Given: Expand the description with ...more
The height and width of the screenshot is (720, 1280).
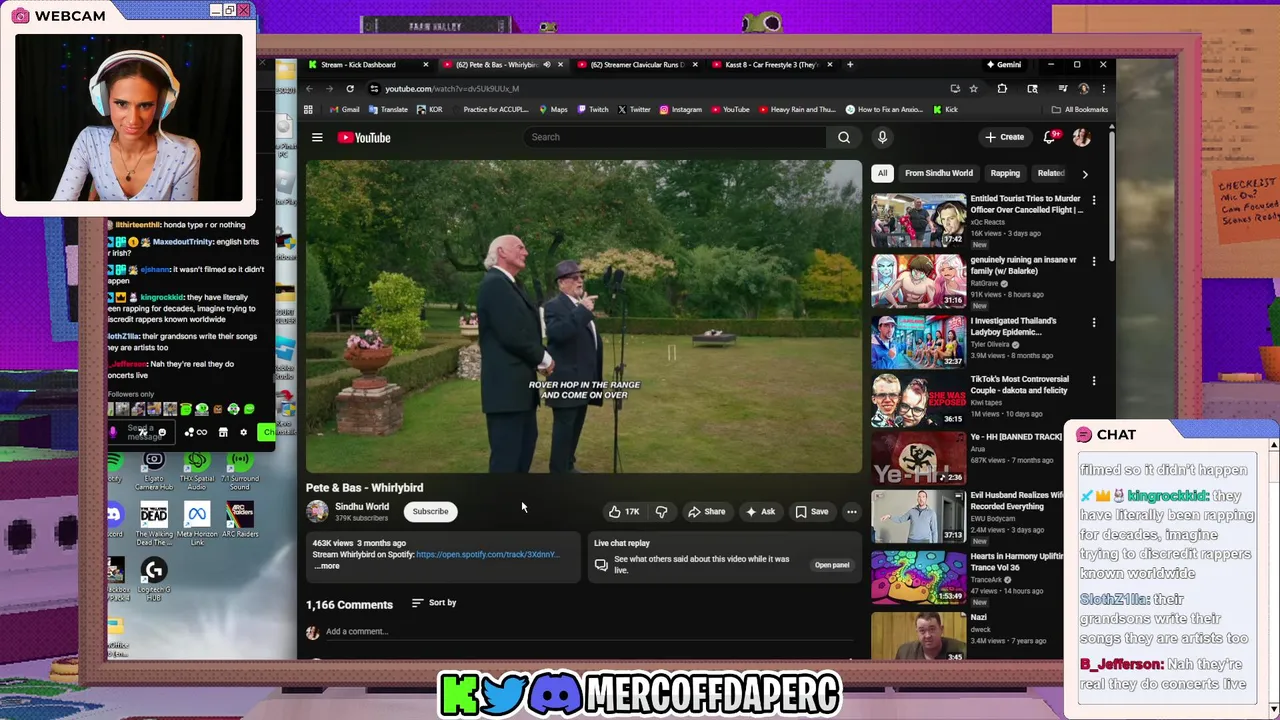Looking at the screenshot, I should coord(327,566).
